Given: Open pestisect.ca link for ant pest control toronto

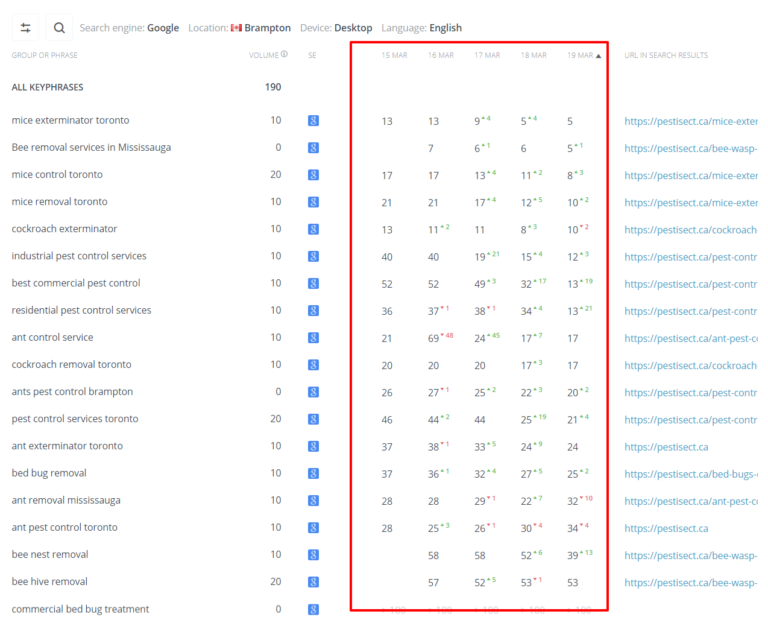Looking at the screenshot, I should tap(666, 528).
